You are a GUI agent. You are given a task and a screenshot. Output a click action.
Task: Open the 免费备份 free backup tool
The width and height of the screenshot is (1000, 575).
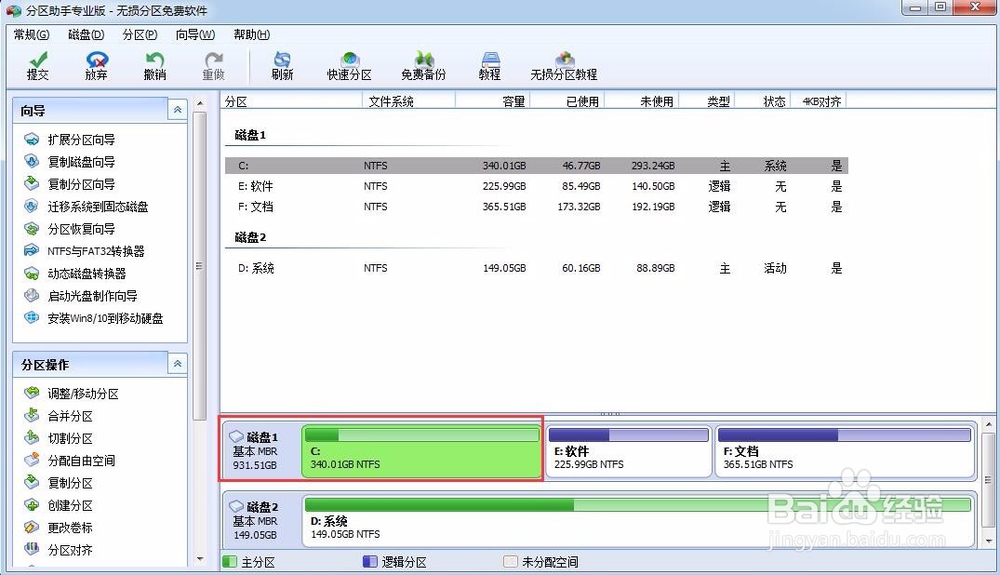coord(423,66)
